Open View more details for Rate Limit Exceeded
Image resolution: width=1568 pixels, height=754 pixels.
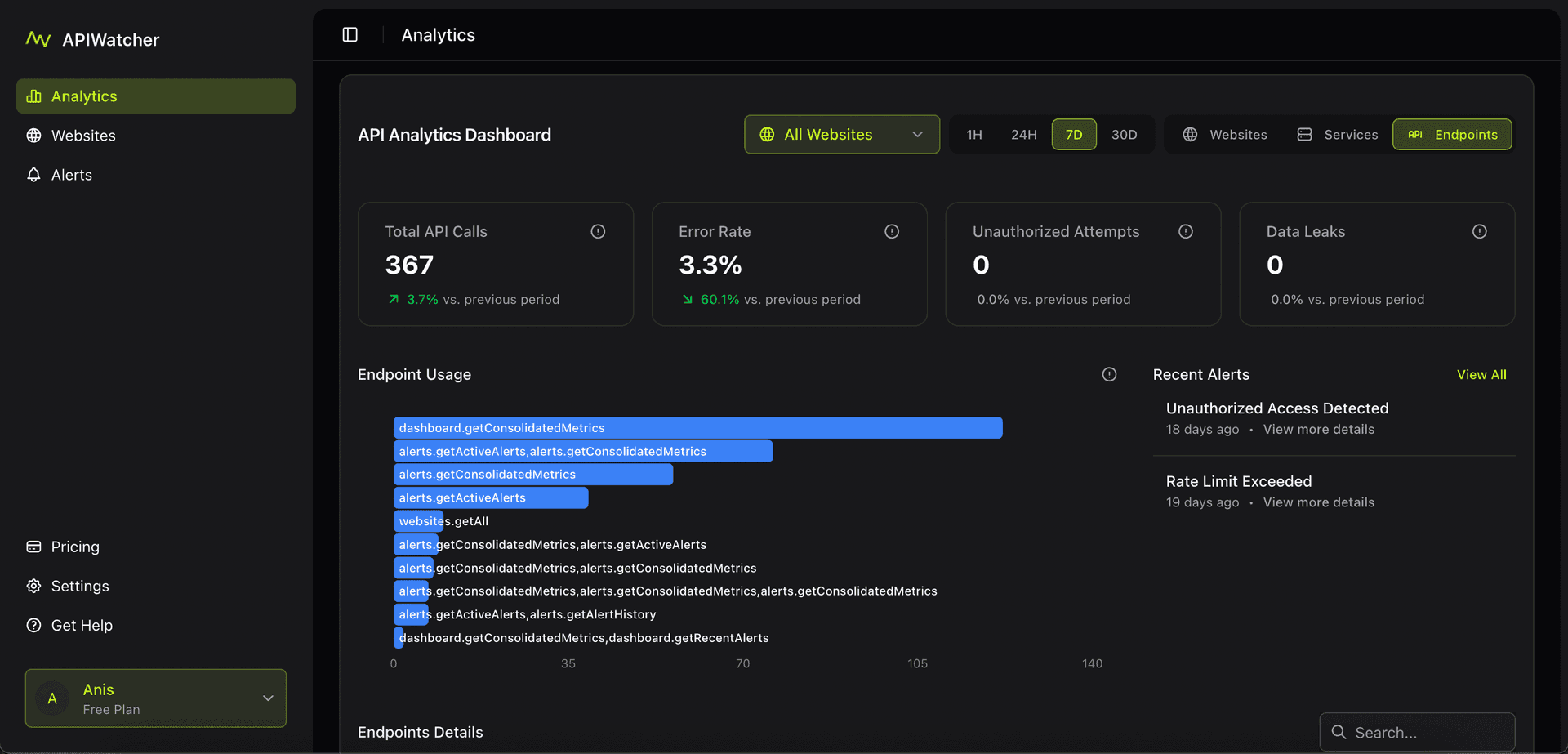1318,502
